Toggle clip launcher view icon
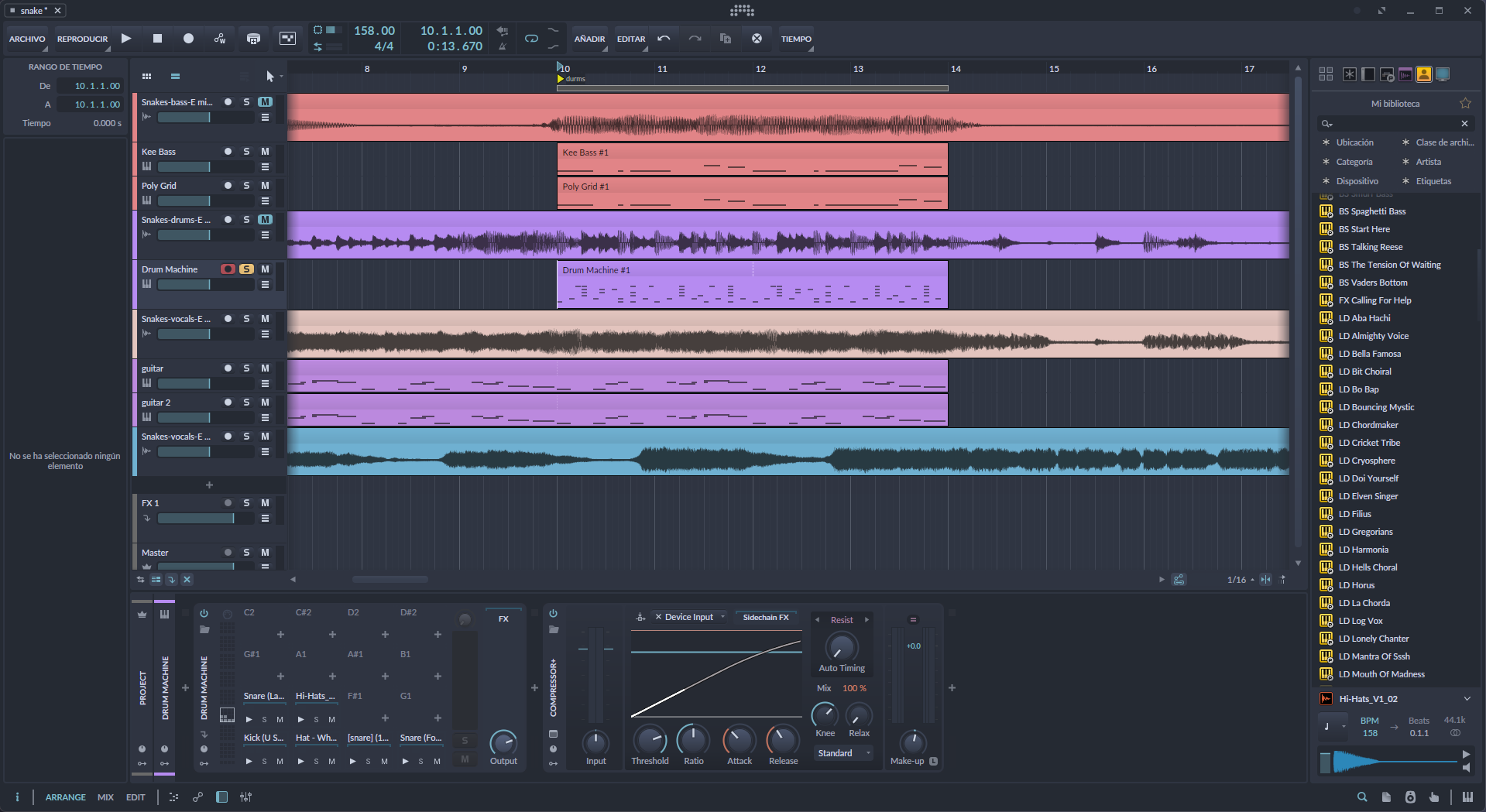This screenshot has width=1486, height=812. coord(146,76)
